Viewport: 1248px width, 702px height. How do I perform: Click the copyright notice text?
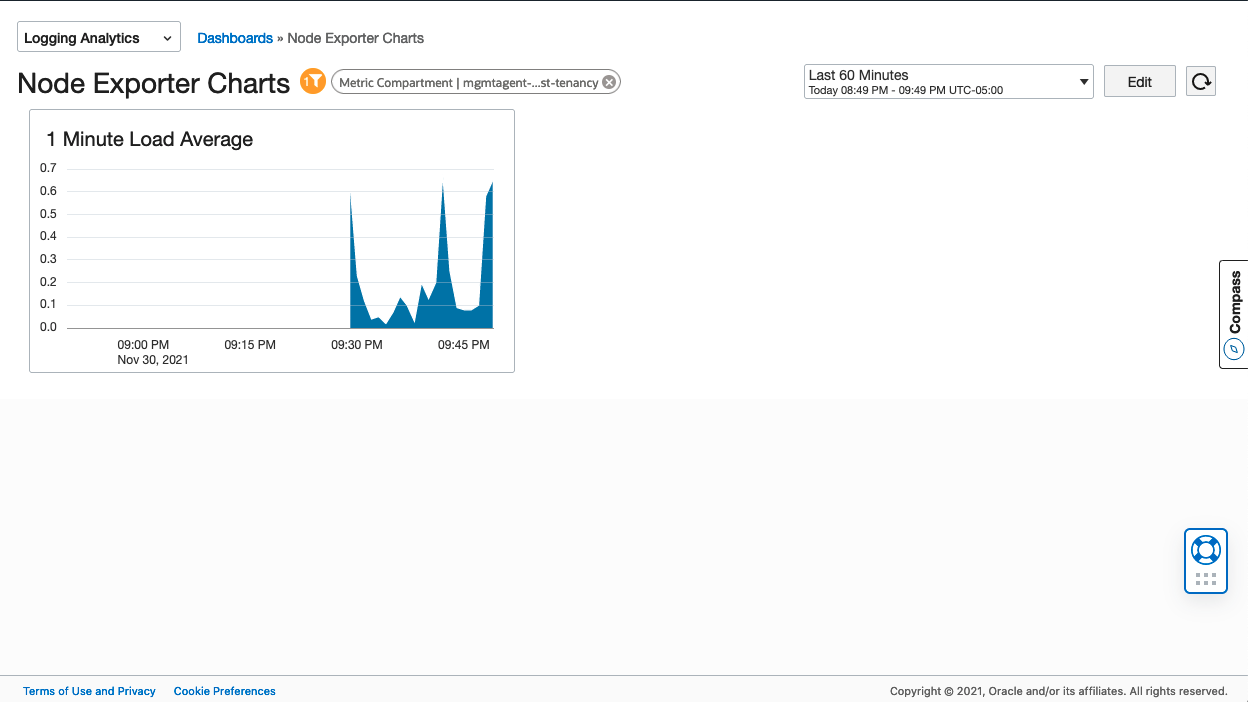tap(1058, 691)
